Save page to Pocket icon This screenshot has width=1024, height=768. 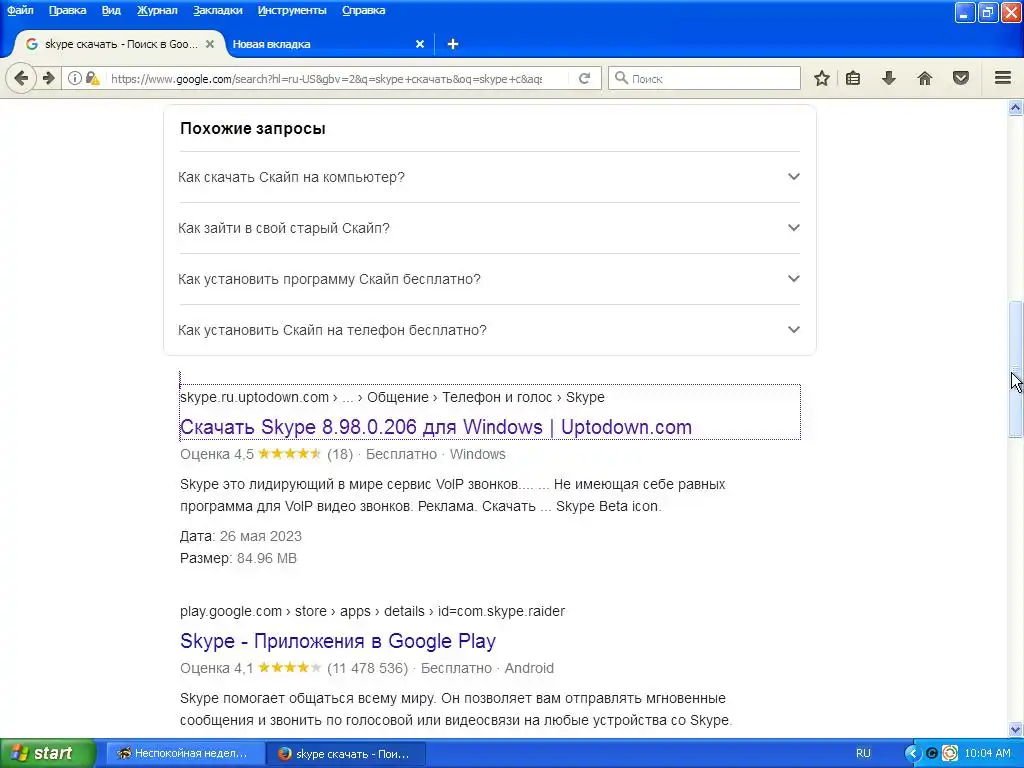(x=961, y=78)
